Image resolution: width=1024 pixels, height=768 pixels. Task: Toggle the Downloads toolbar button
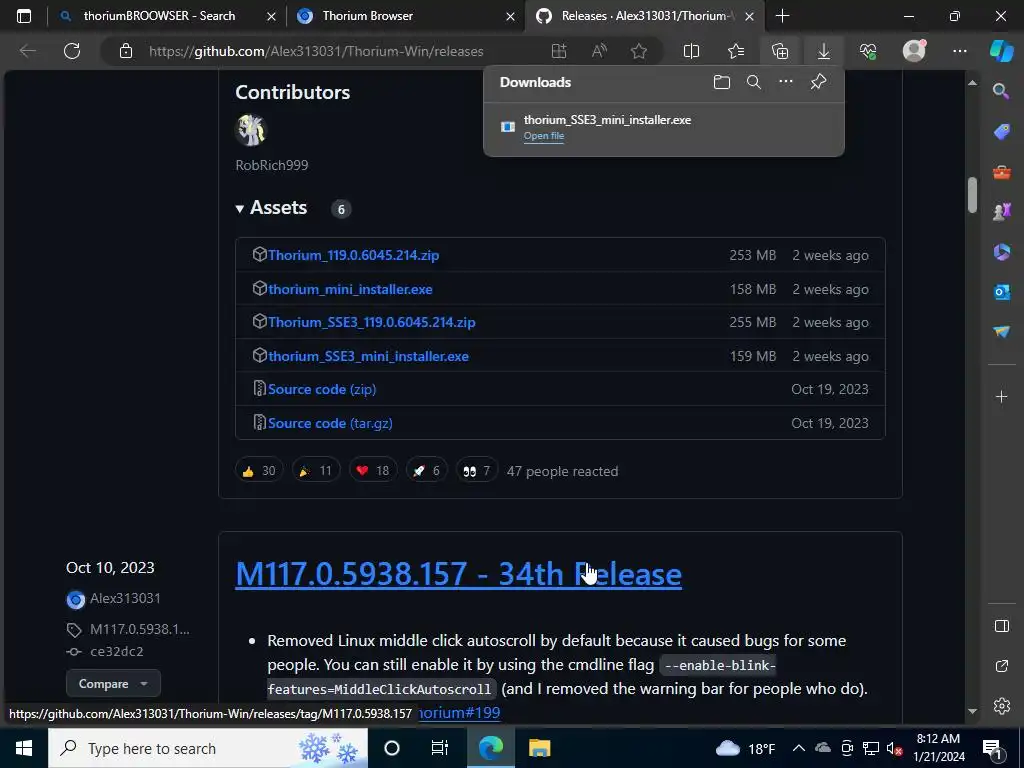pyautogui.click(x=824, y=51)
